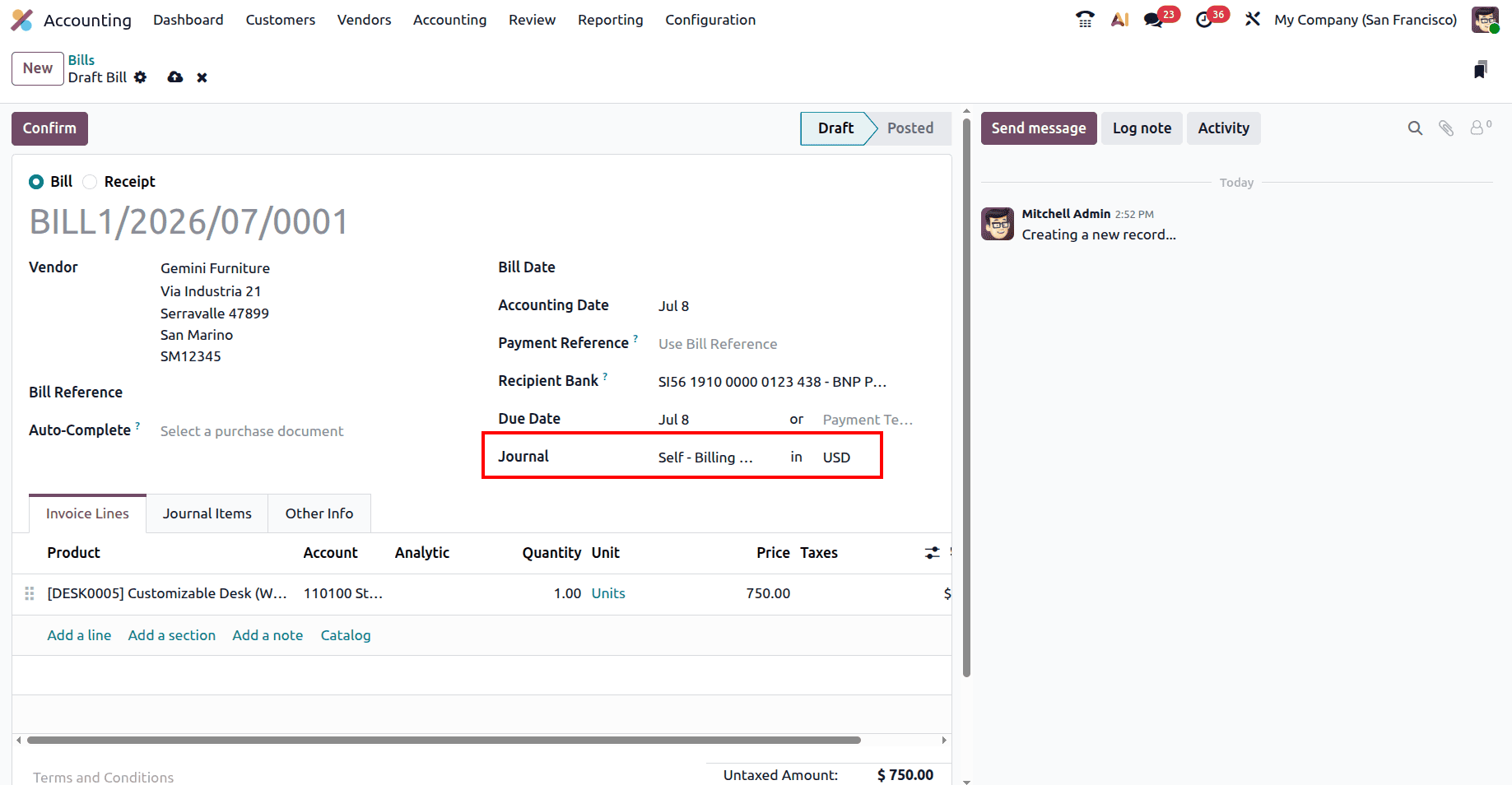The width and height of the screenshot is (1512, 785).
Task: Click the New button
Action: tap(38, 68)
